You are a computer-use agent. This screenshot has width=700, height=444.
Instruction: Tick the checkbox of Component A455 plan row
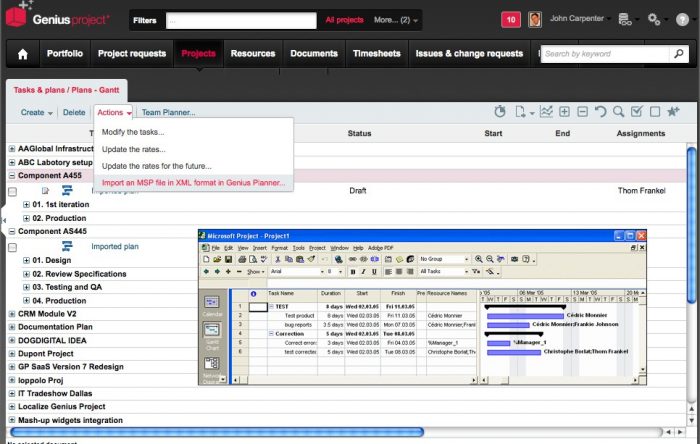[x=12, y=191]
